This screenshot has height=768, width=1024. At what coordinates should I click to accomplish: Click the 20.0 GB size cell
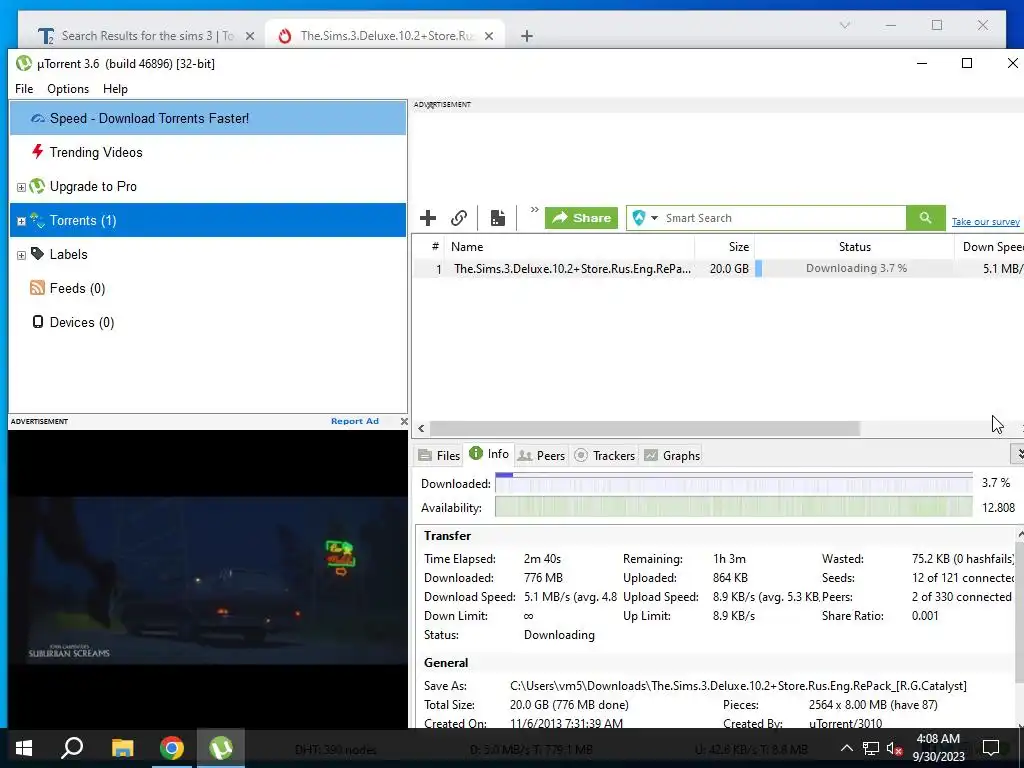pyautogui.click(x=729, y=268)
